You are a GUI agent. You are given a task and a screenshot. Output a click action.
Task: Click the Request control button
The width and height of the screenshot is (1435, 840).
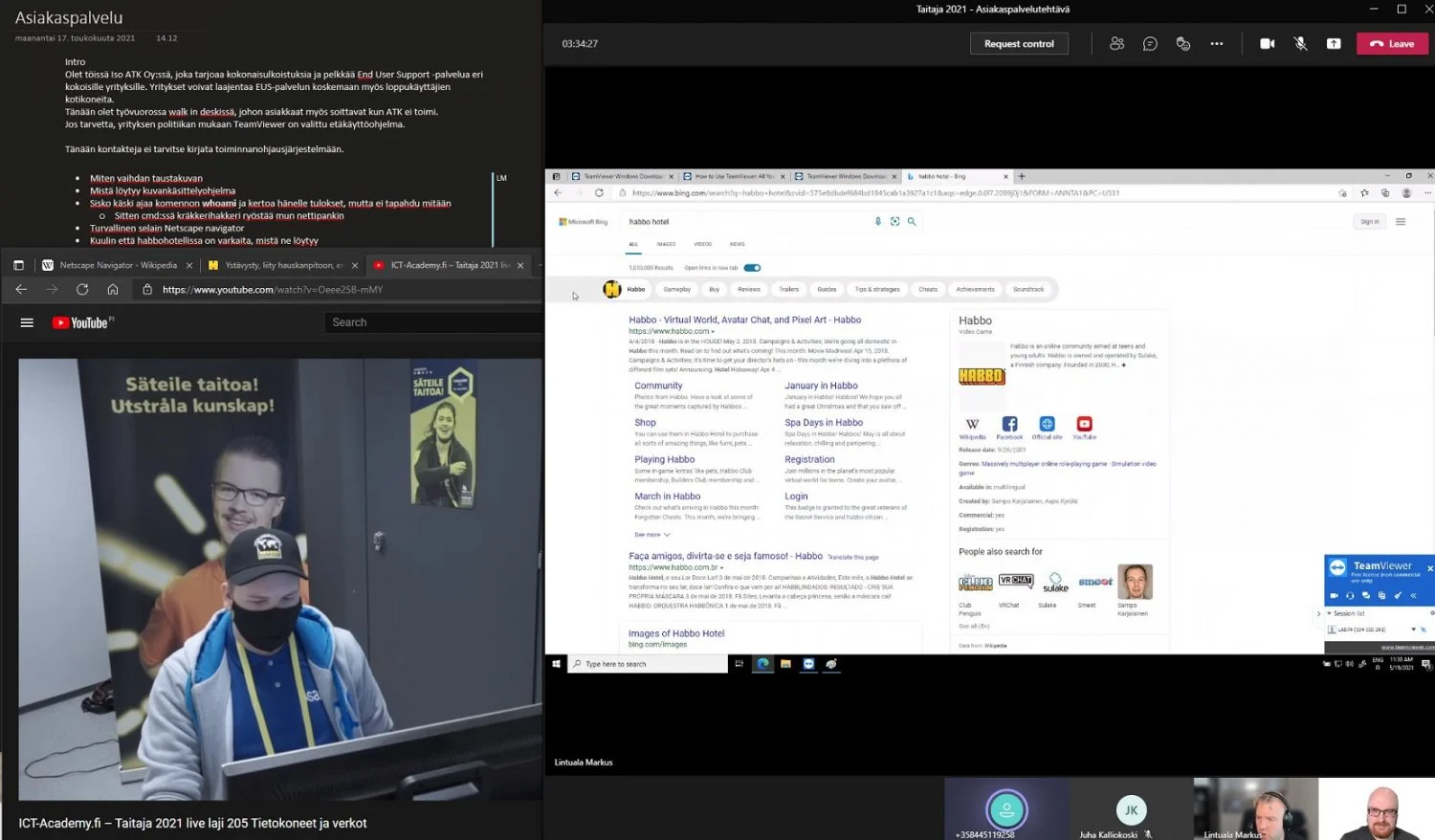[1019, 44]
